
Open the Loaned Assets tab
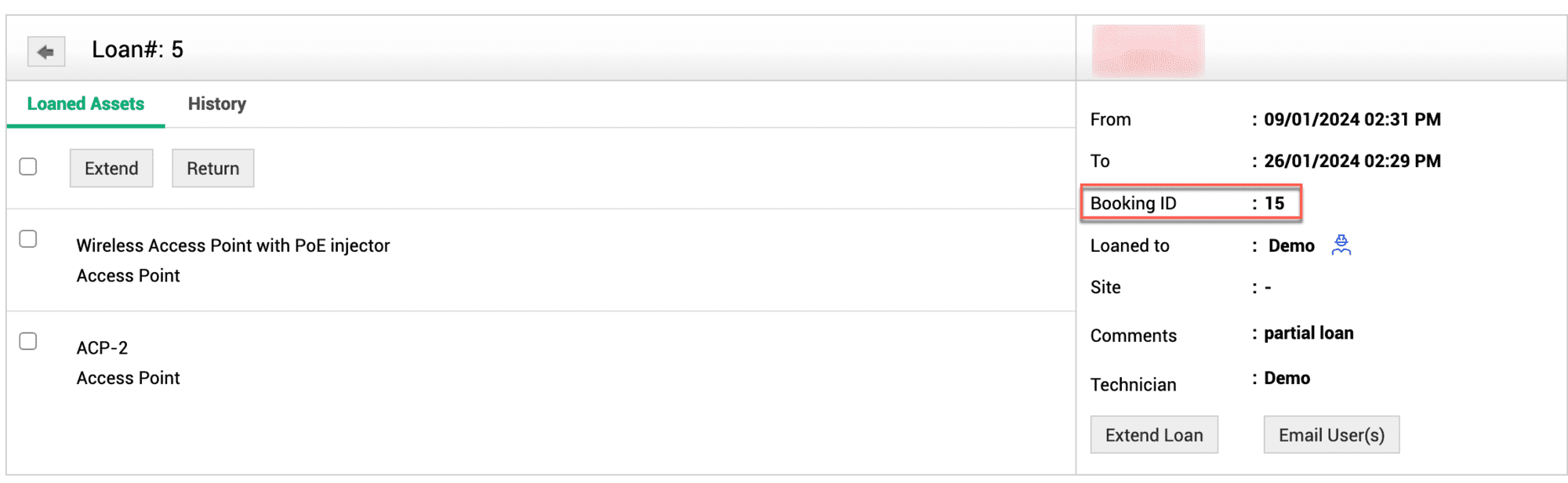coord(85,103)
